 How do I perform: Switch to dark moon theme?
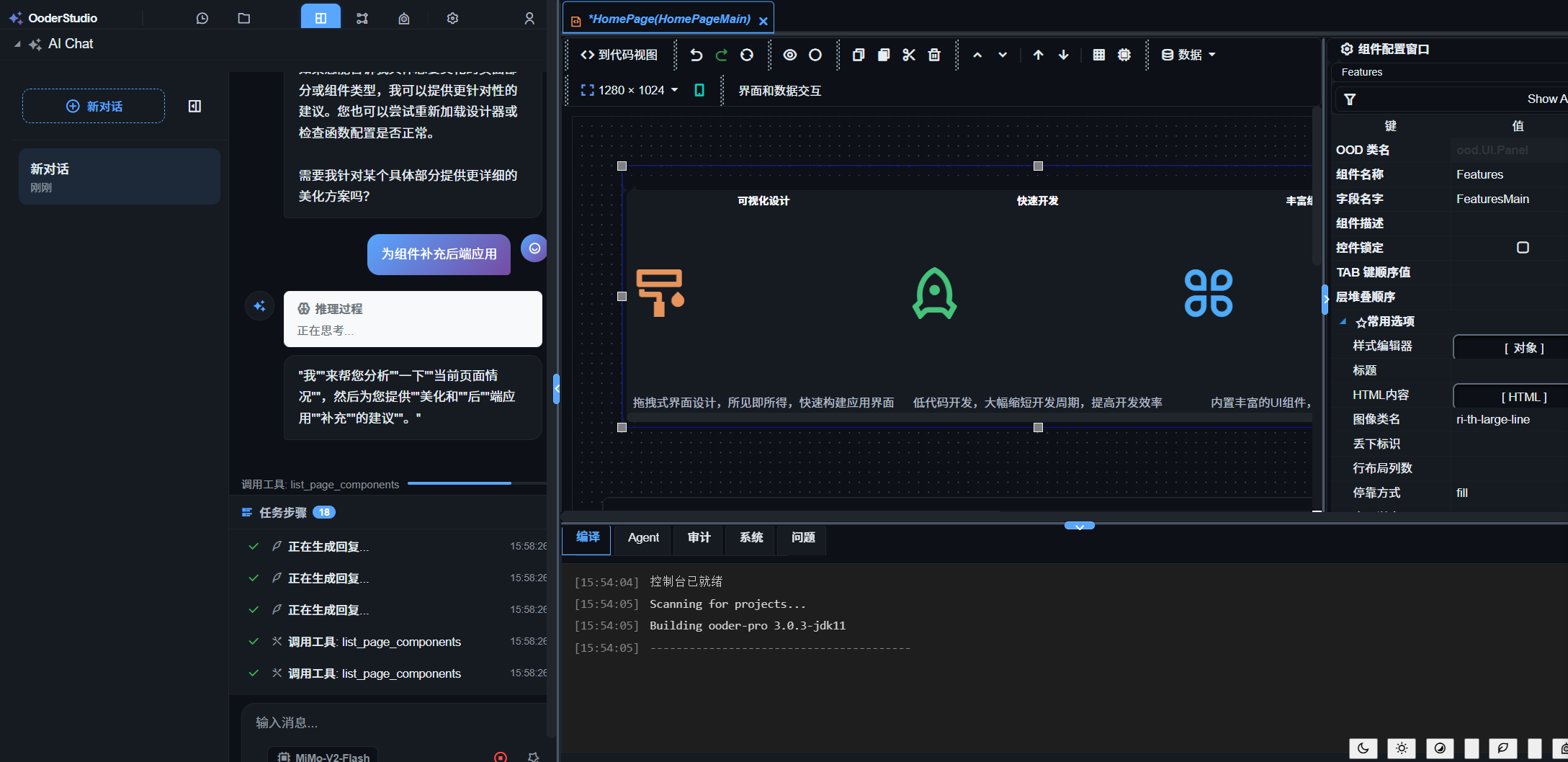(1363, 748)
